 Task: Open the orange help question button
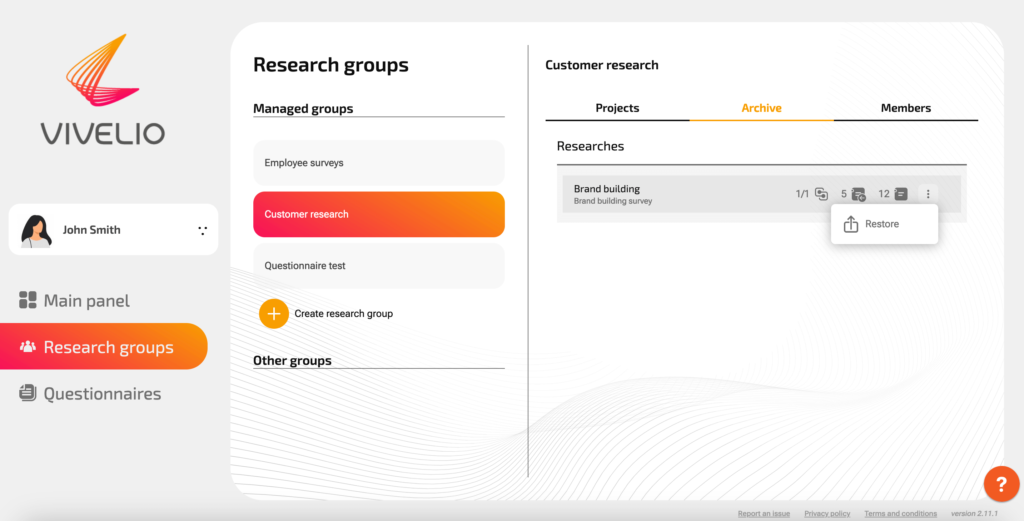pos(1001,484)
